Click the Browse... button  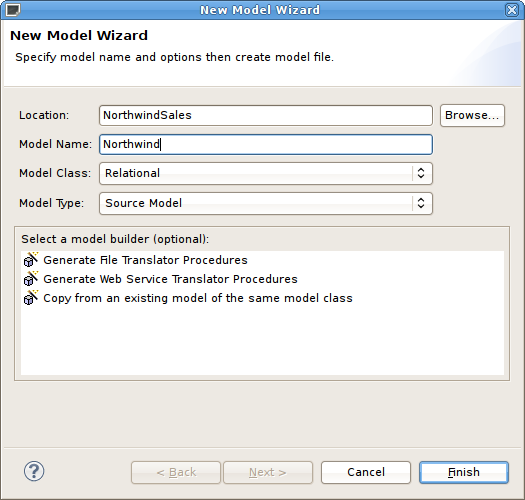click(472, 116)
